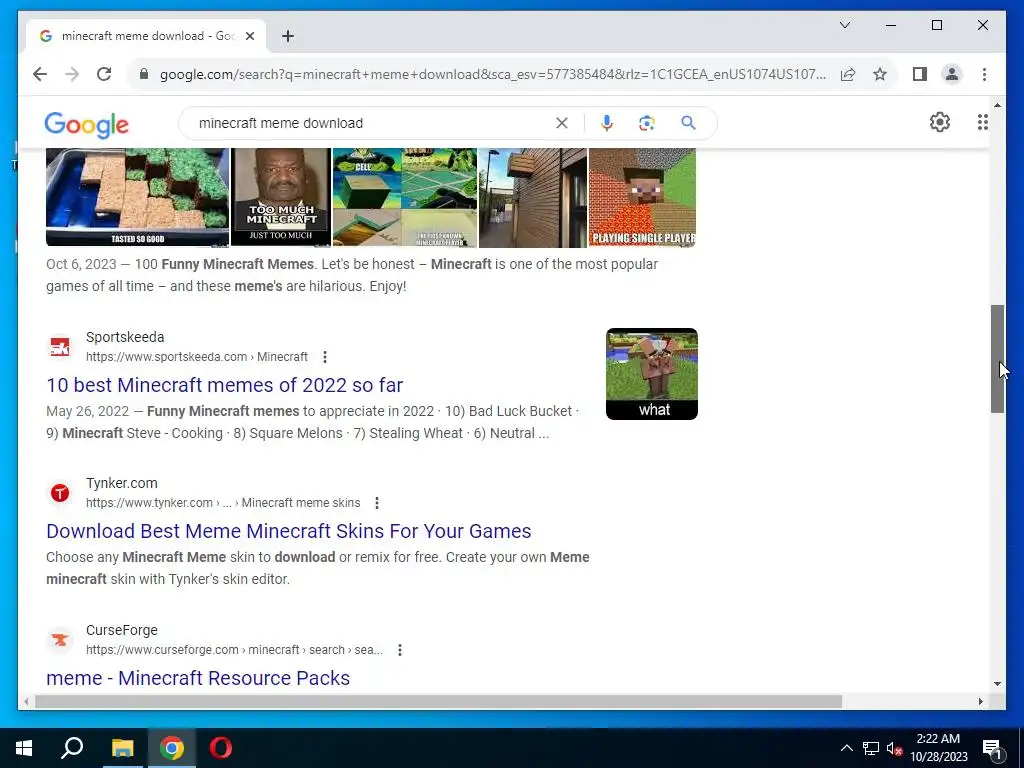This screenshot has width=1024, height=768.
Task: Close the minecraft meme download tab
Action: coord(249,36)
